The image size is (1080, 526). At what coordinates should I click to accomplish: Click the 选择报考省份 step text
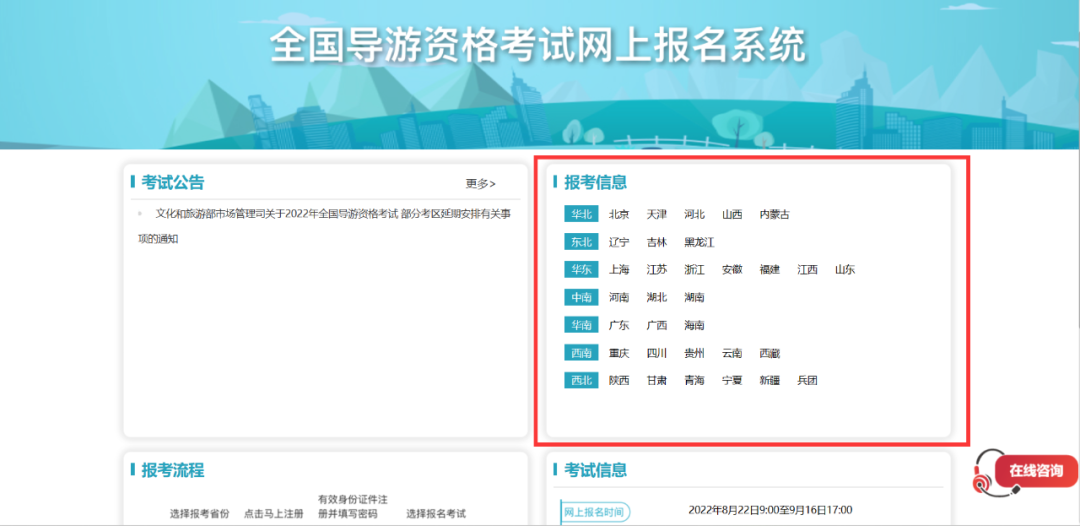pos(200,514)
